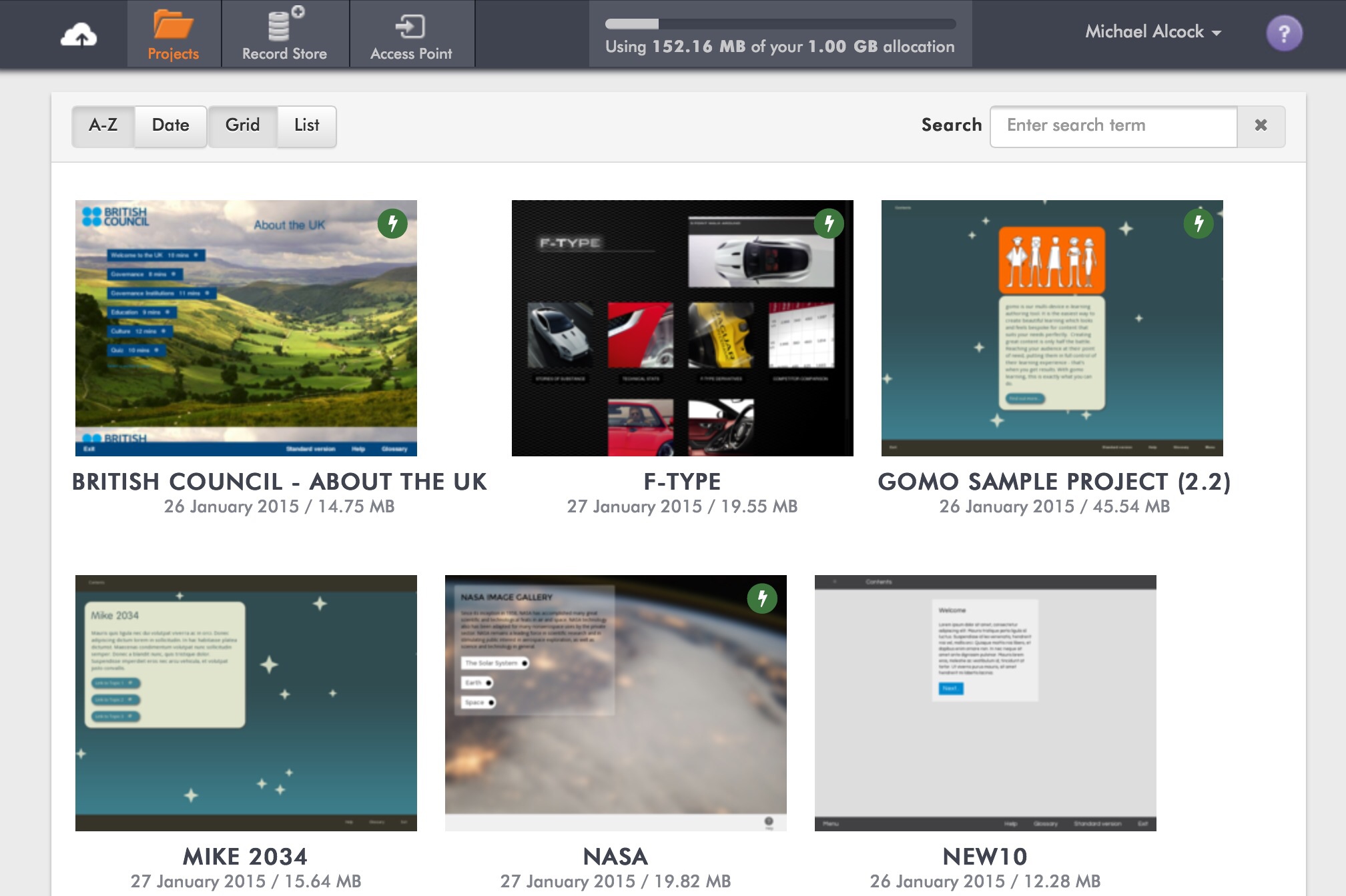
Task: Click the MIKE 2034 project title
Action: (x=246, y=857)
